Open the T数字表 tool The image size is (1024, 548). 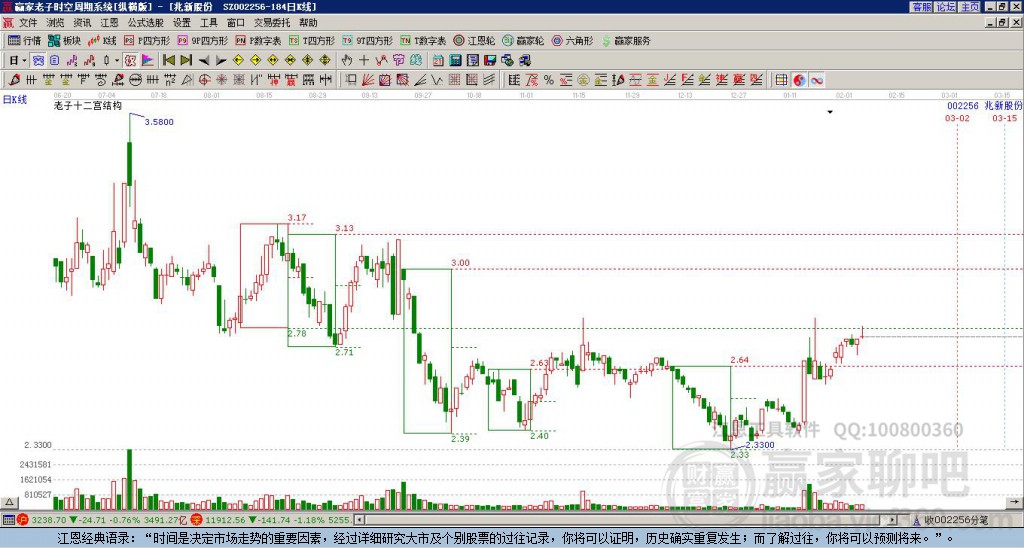(423, 40)
